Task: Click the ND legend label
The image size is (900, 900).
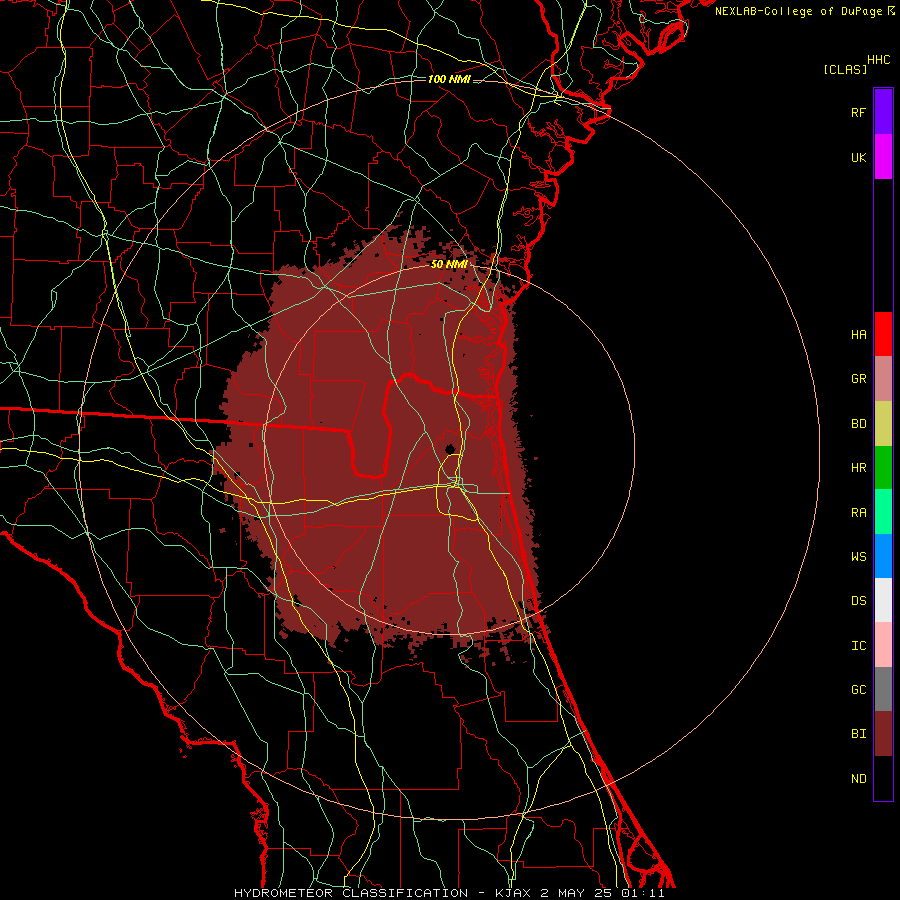Action: pyautogui.click(x=858, y=779)
